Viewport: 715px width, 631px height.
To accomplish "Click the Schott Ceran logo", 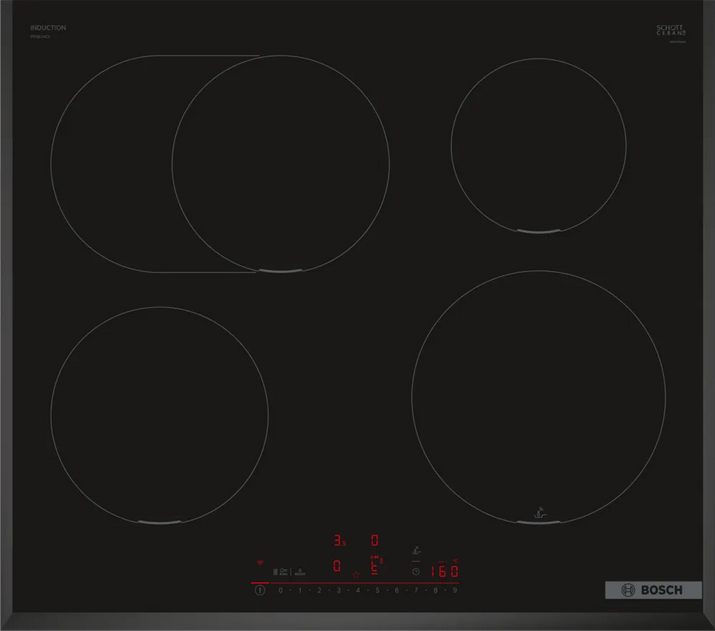I will pyautogui.click(x=669, y=31).
